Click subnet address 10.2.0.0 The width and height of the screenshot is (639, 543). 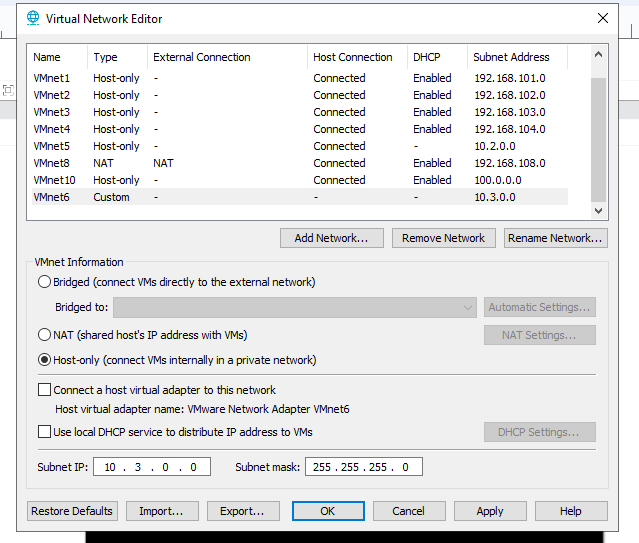tap(495, 146)
